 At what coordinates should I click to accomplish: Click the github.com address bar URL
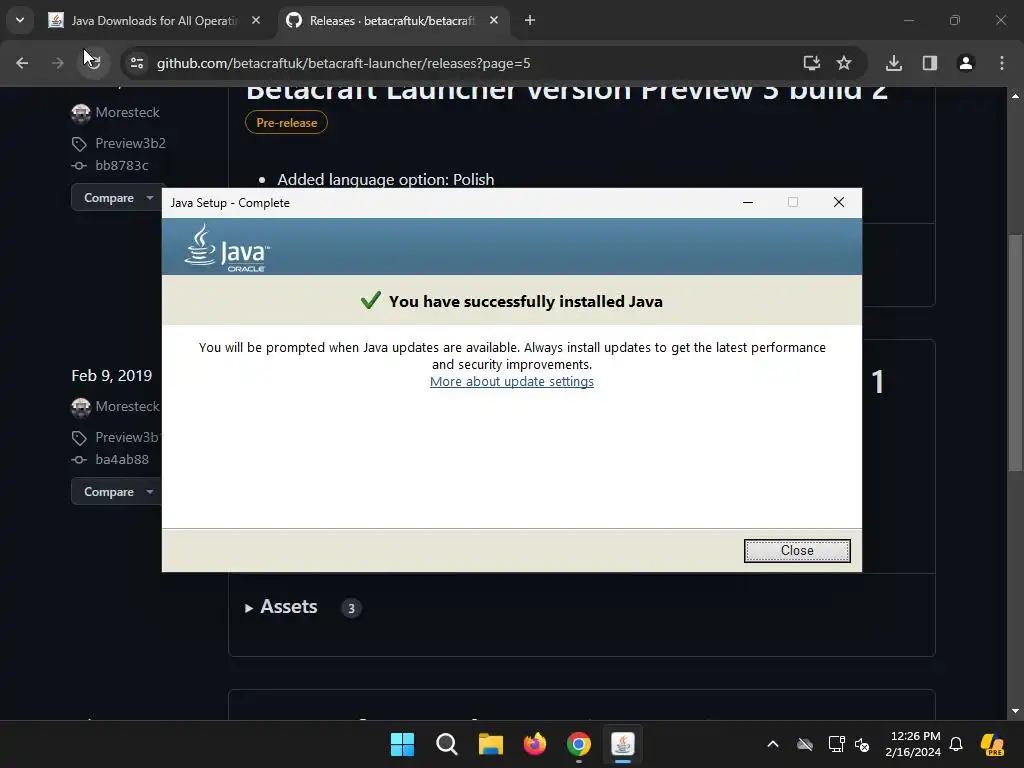344,63
